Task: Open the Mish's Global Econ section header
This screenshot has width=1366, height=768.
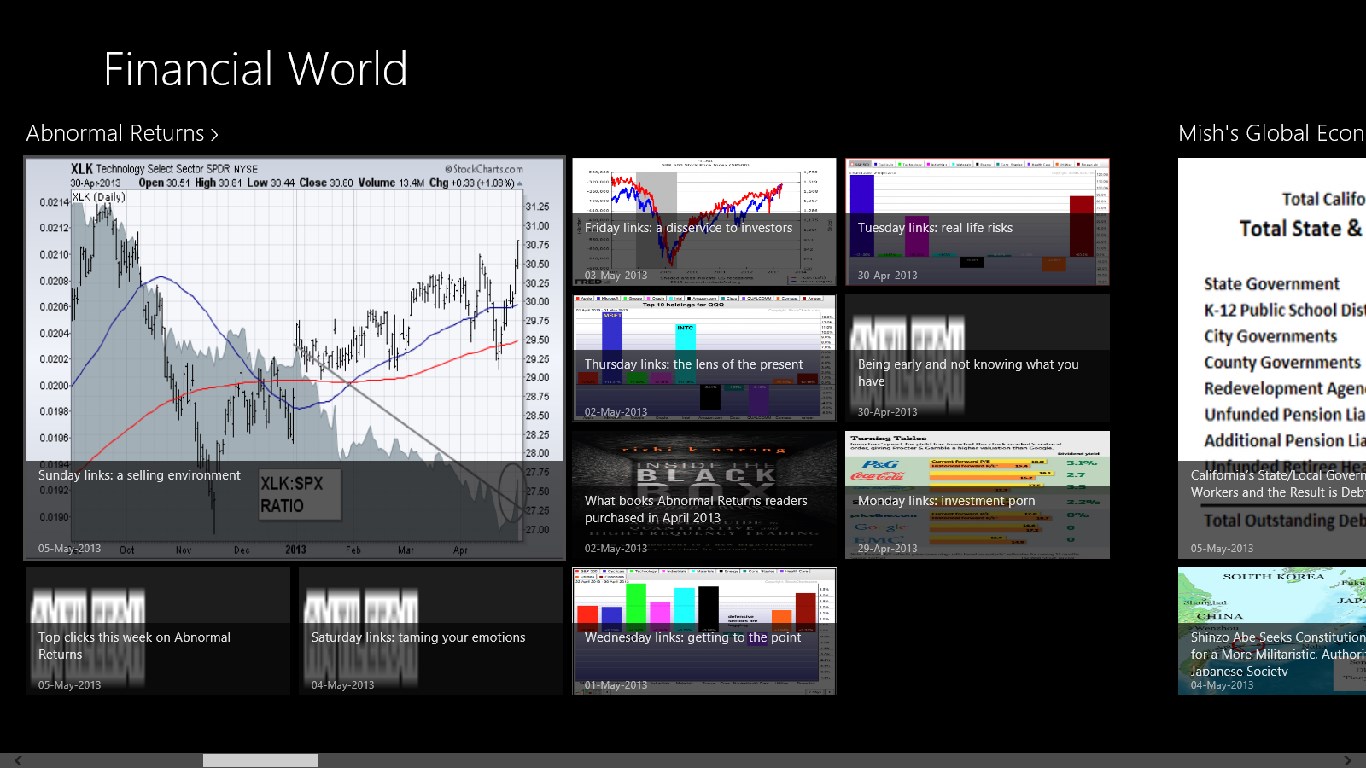Action: [x=1271, y=133]
